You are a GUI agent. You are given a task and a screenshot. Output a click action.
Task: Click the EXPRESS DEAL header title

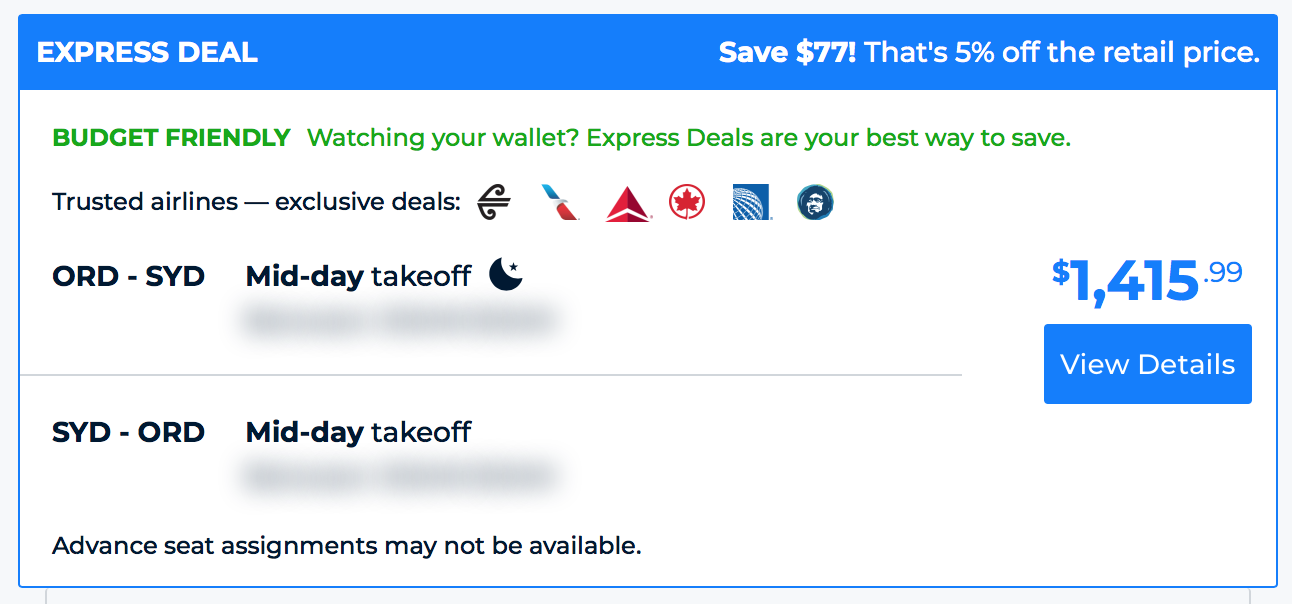(x=147, y=53)
